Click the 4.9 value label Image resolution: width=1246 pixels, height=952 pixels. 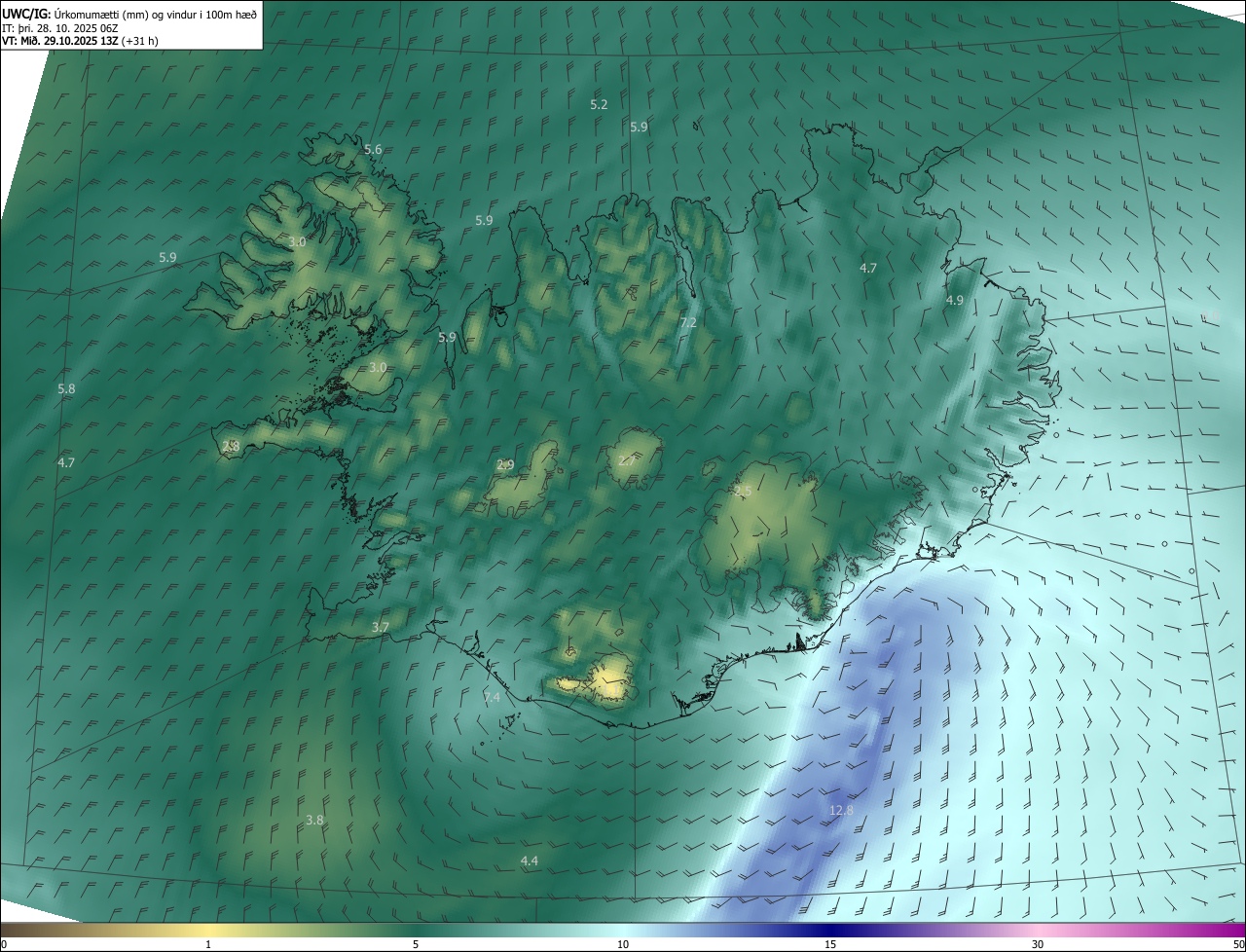[955, 301]
